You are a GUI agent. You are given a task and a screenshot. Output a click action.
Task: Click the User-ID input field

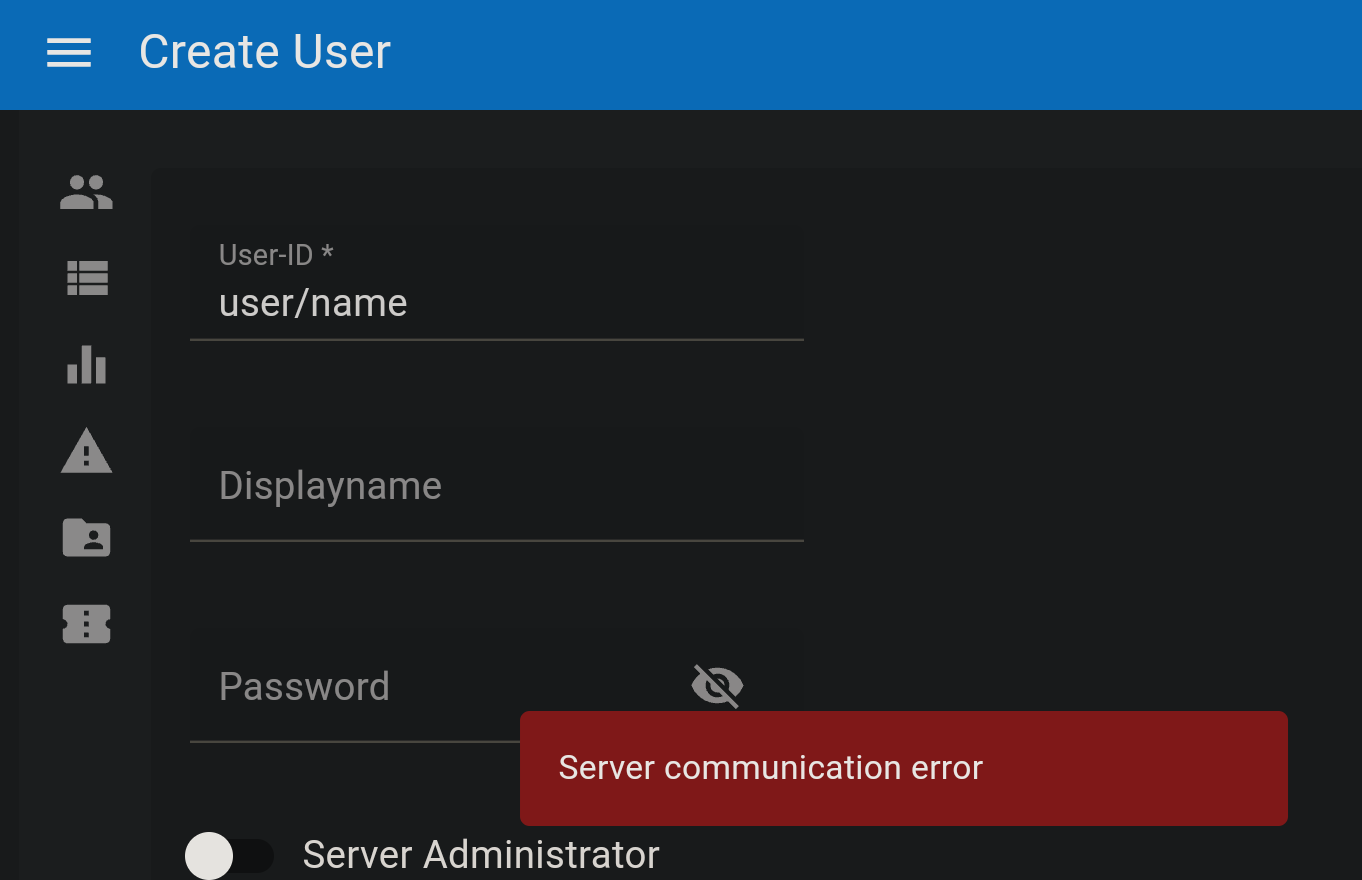[450, 300]
